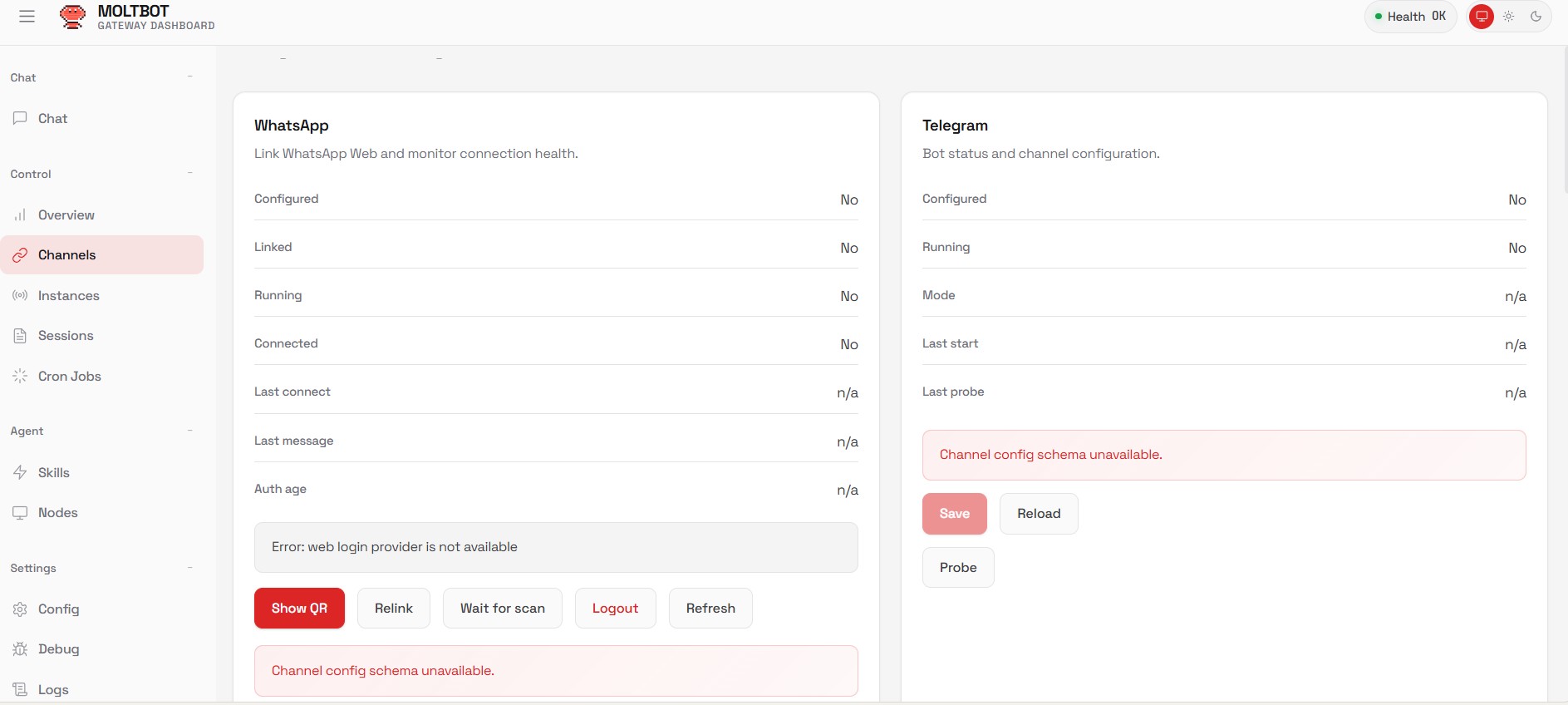Collapse the Chat sidebar section
This screenshot has height=705, width=1568.
click(x=190, y=77)
